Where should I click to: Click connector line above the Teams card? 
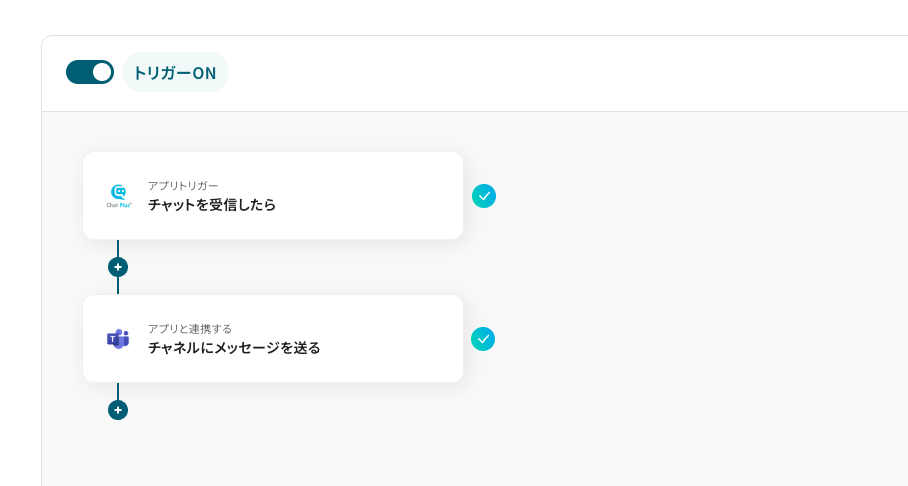point(118,286)
